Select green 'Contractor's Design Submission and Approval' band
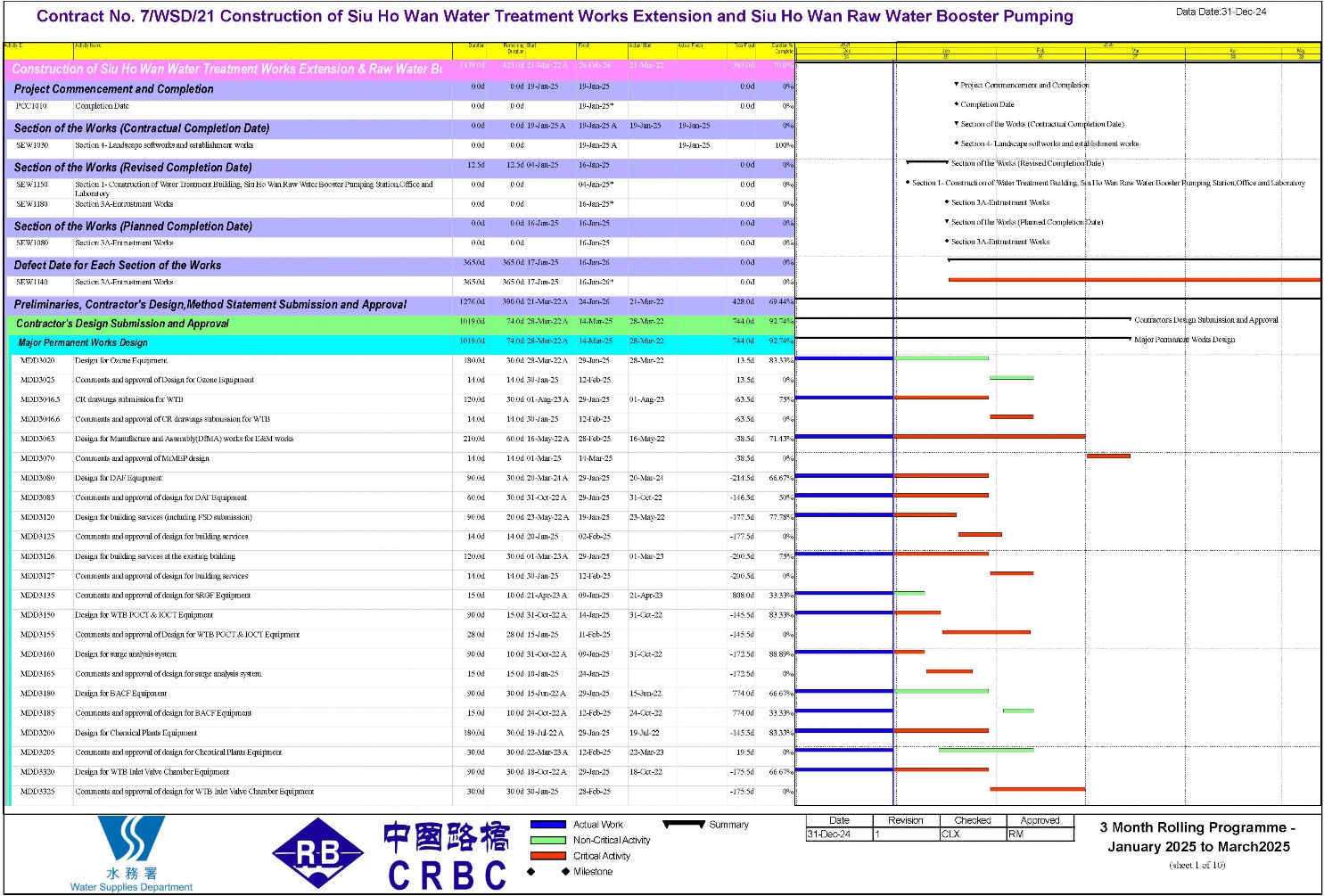 coord(401,324)
